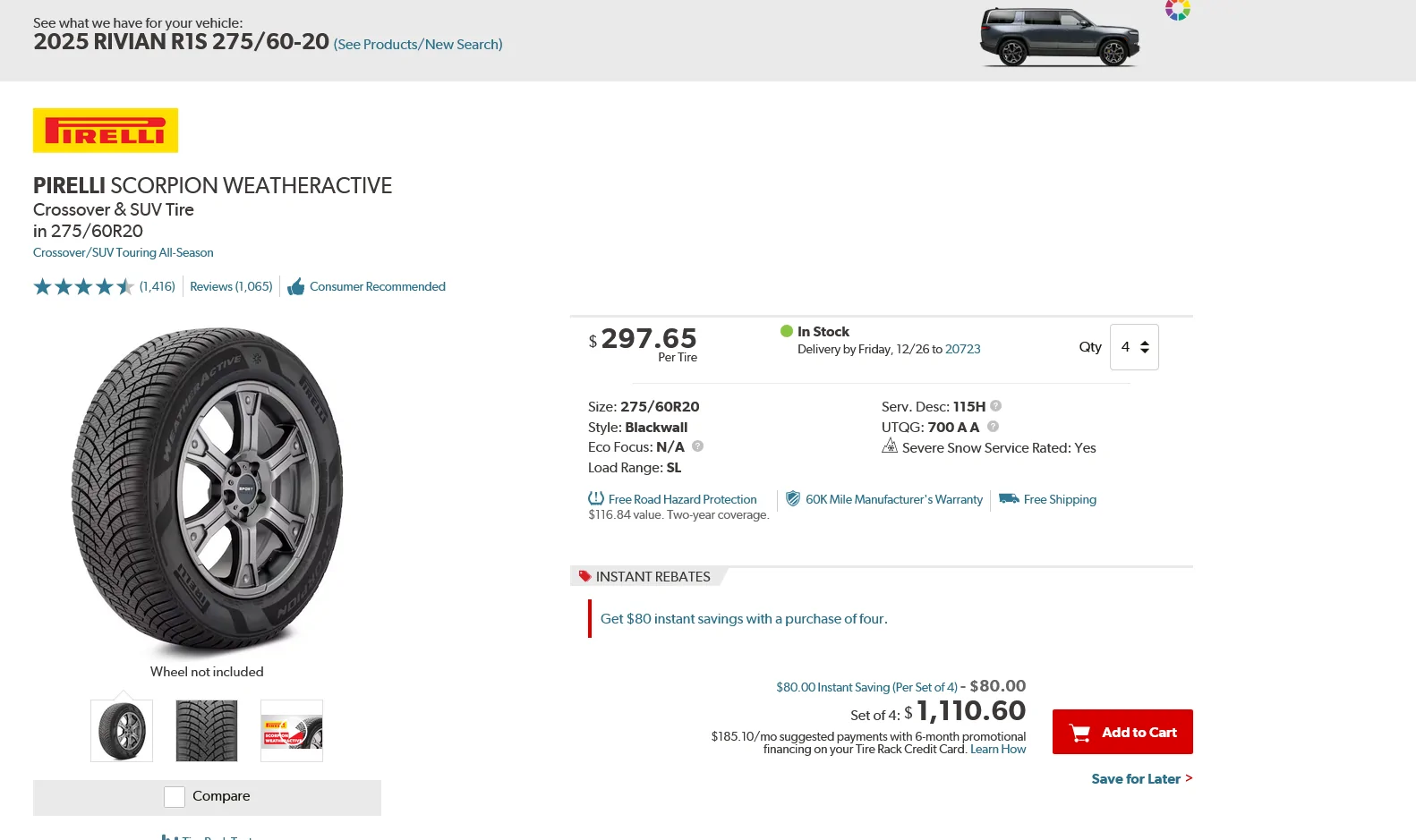
Task: Click the Size 275/60R20 spec text
Action: click(644, 406)
